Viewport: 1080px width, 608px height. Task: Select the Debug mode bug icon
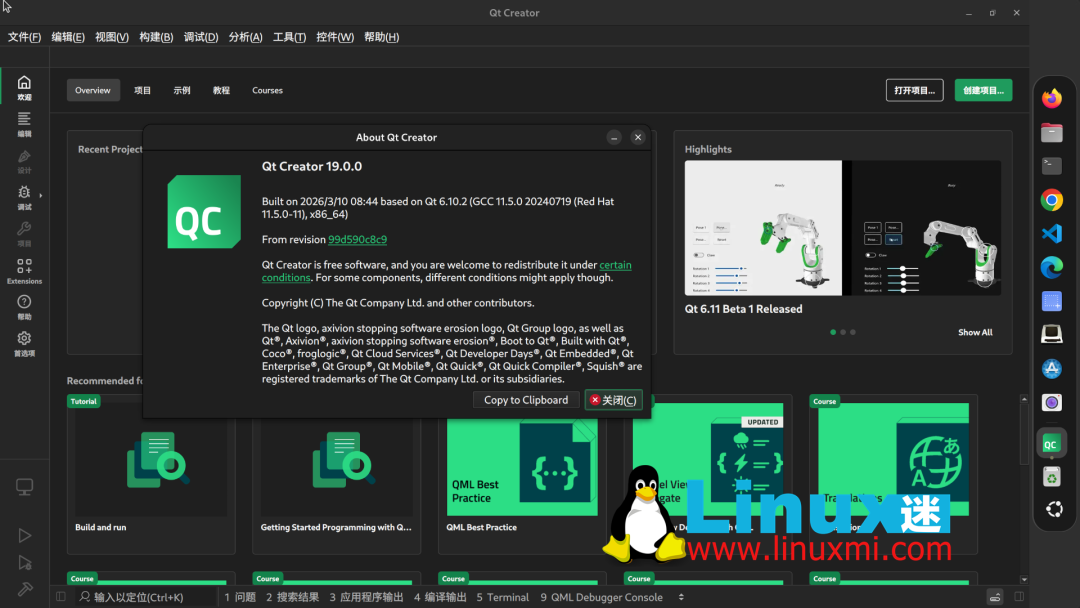point(24,197)
